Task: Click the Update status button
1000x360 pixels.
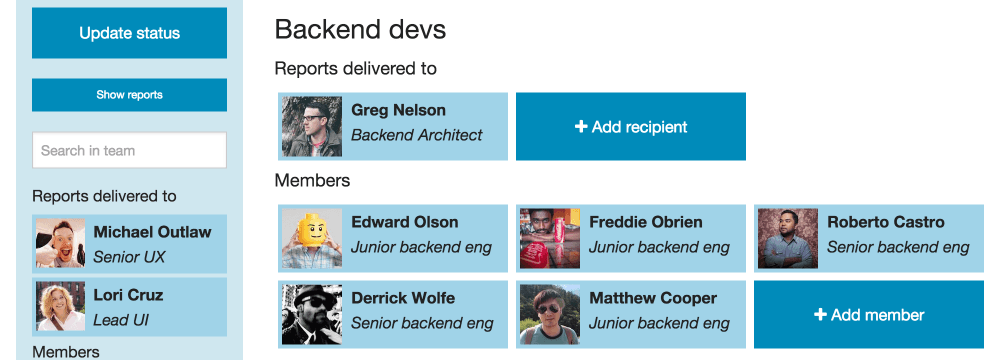Action: 129,33
